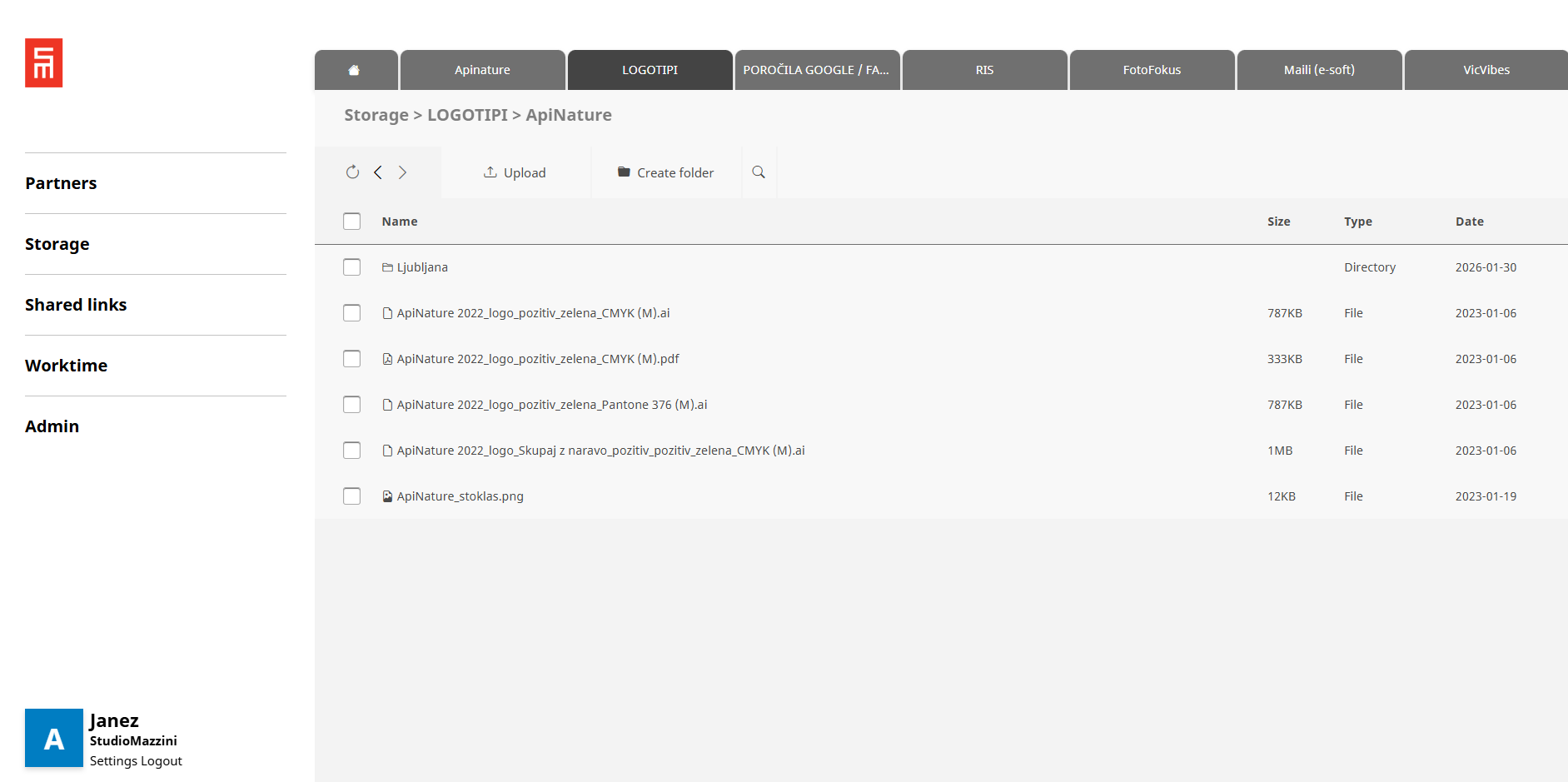Open the RIS tab
The width and height of the screenshot is (1568, 782).
(x=985, y=70)
